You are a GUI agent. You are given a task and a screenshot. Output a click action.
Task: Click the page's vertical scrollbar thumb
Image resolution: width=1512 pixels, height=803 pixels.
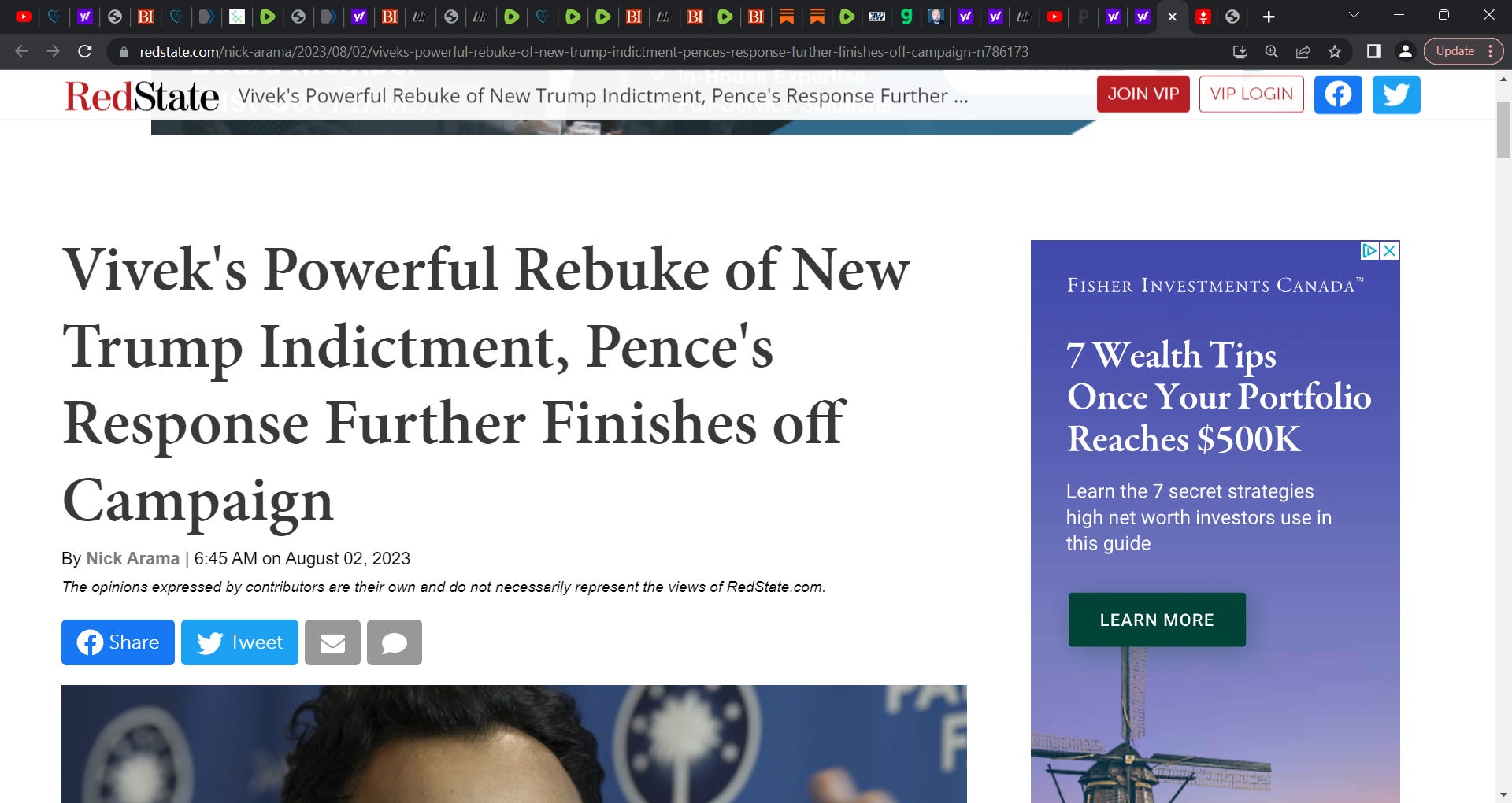[1503, 130]
